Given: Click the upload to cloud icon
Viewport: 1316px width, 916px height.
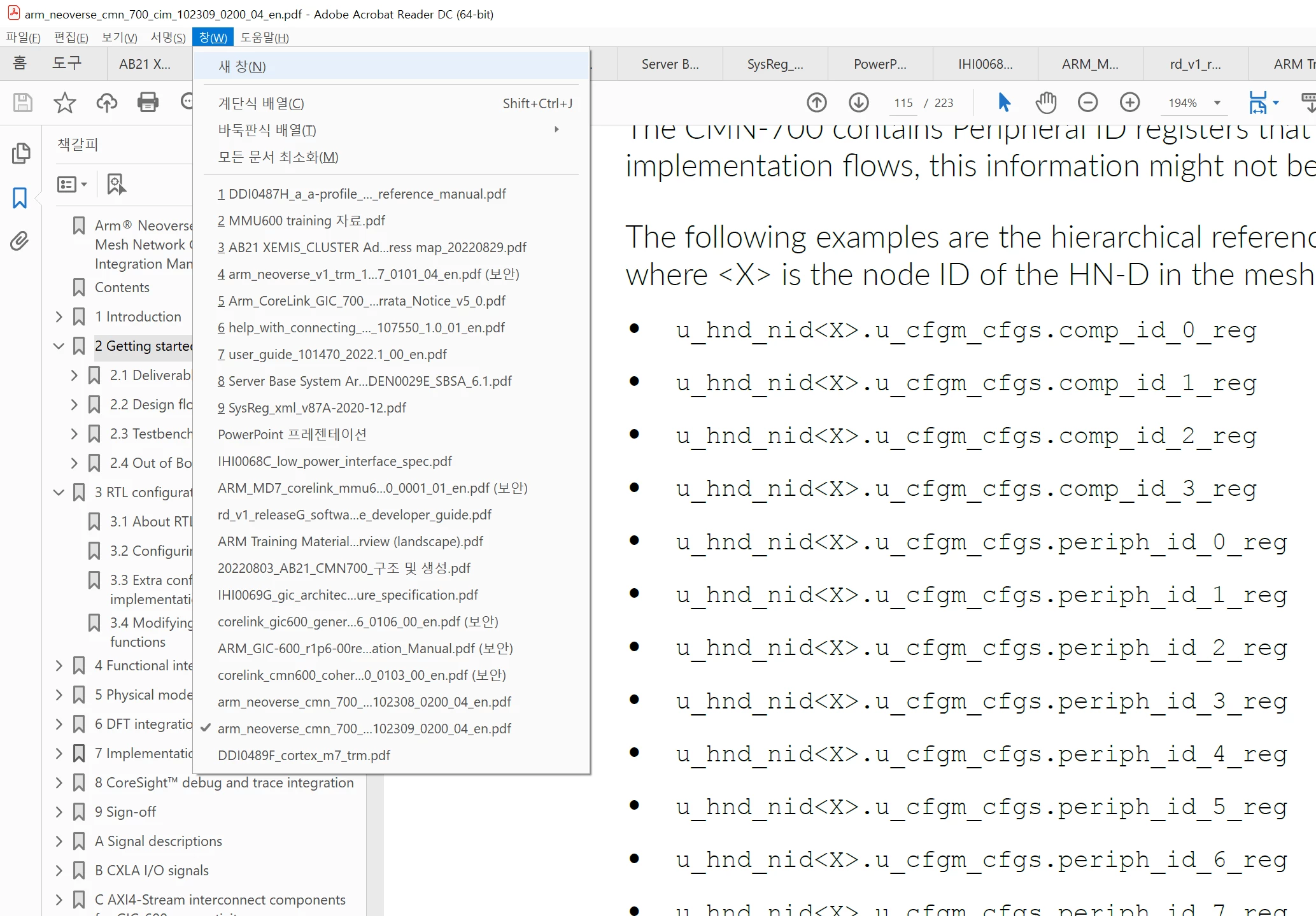Looking at the screenshot, I should [106, 102].
